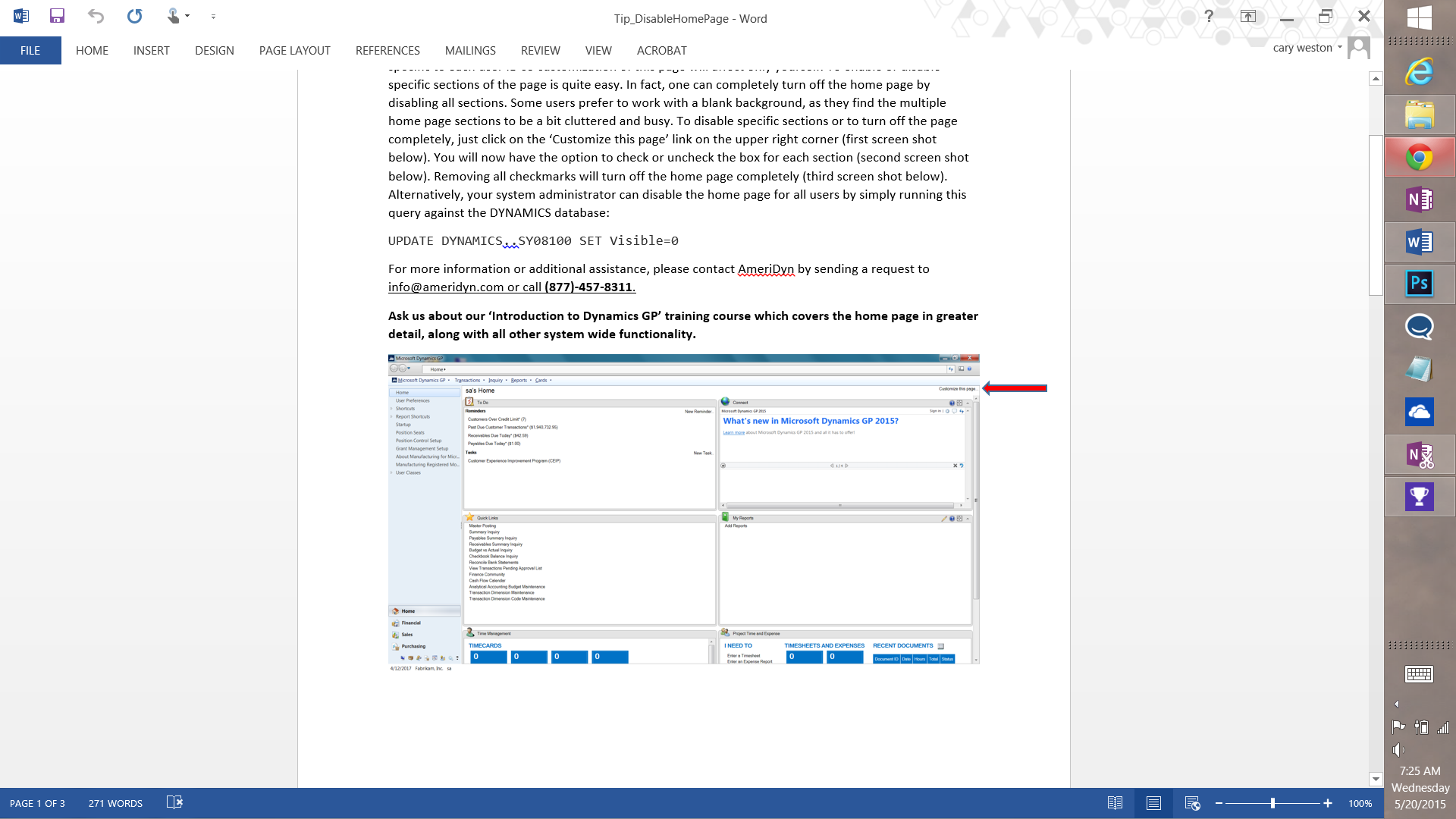1456x819 pixels.
Task: Select the VIEW tab
Action: 598,50
